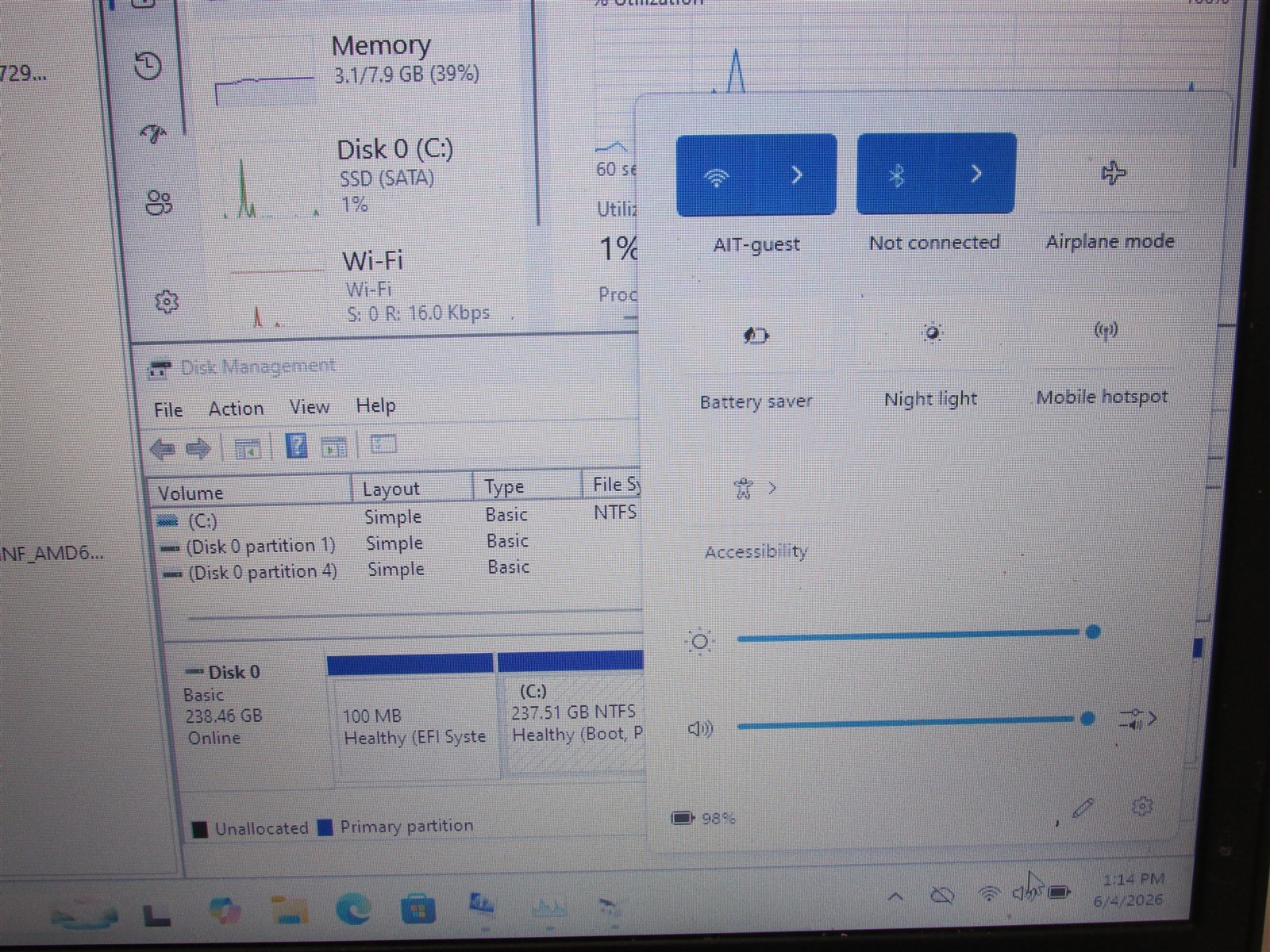
Task: Switch to Task Manager taskbar icon
Action: coord(549,906)
